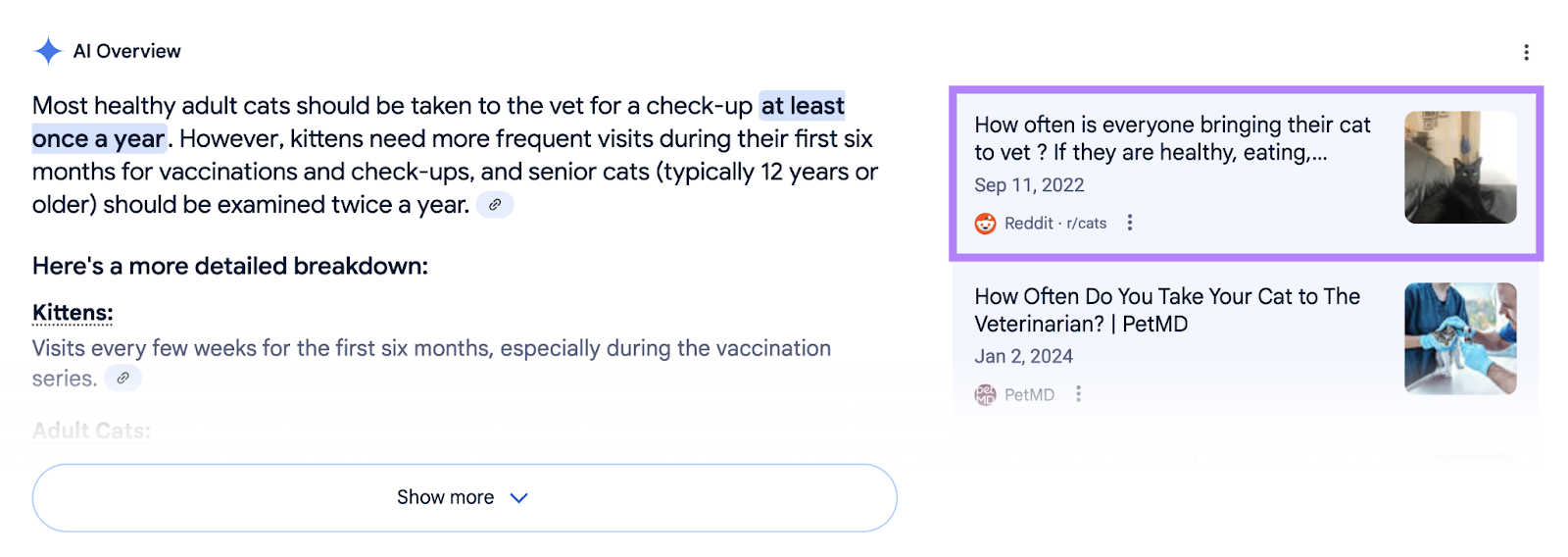Open the three-dot menu on the Reddit result

[1130, 223]
